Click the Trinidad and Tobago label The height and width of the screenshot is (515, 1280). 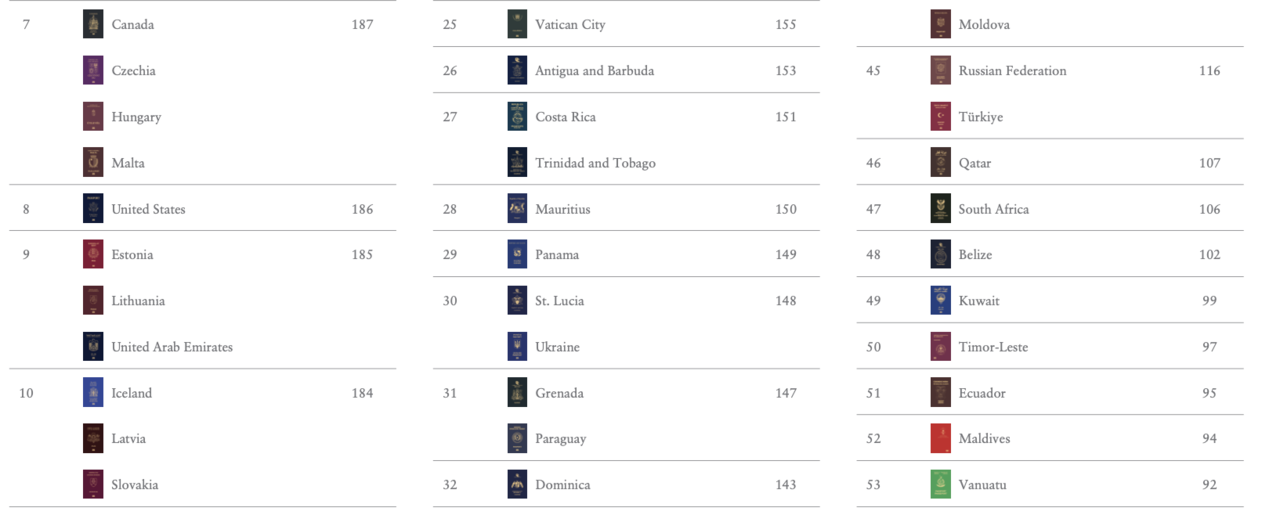[x=595, y=163]
